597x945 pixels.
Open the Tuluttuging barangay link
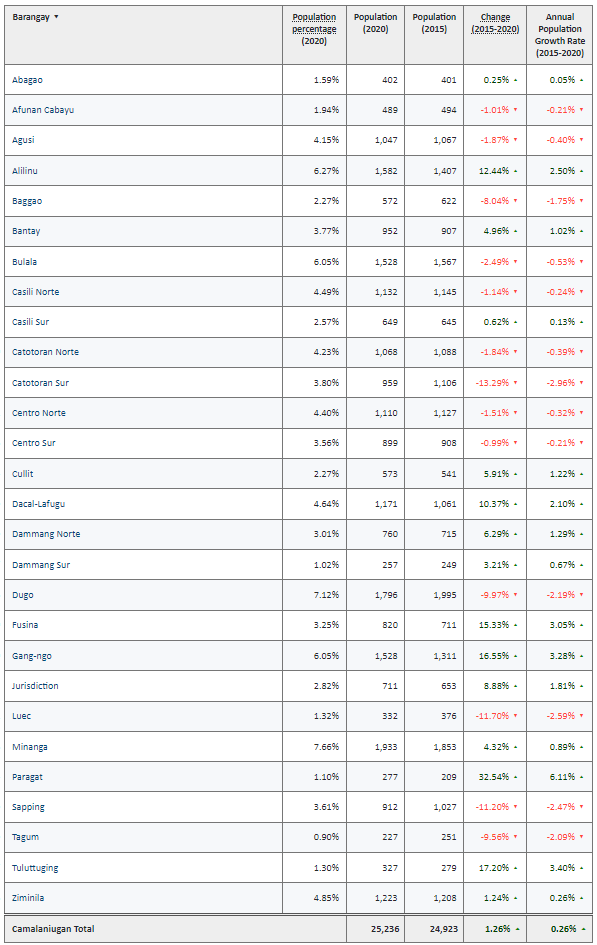point(35,868)
